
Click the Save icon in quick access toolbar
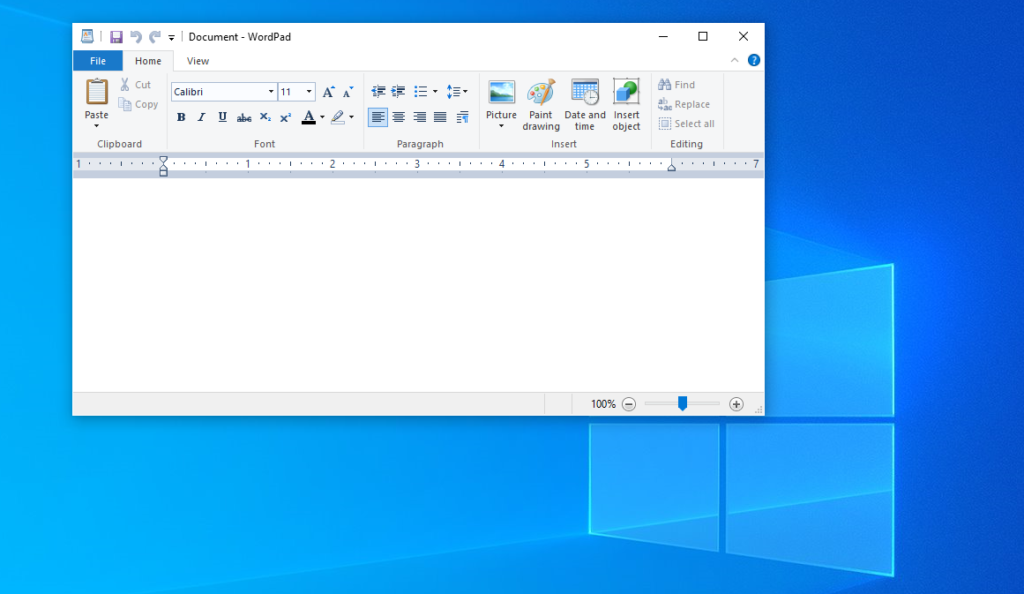tap(116, 37)
